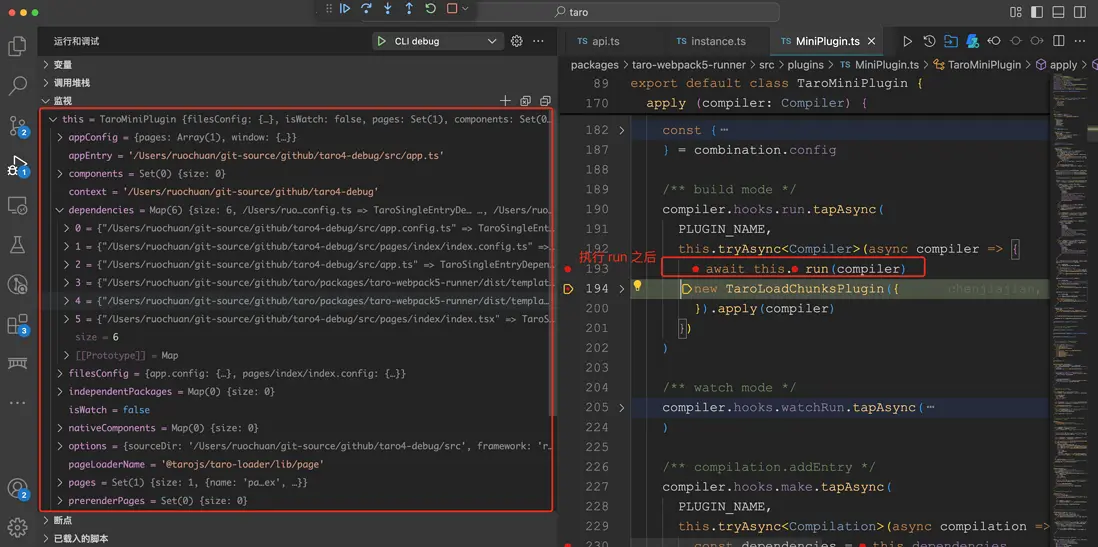Screen dimensions: 1098x547
Task: Stop the debug session
Action: coord(452,9)
